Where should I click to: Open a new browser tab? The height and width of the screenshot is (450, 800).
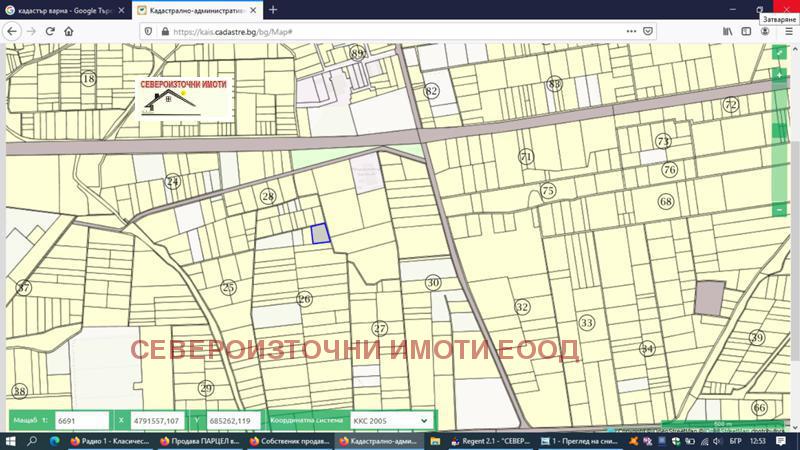click(x=273, y=10)
